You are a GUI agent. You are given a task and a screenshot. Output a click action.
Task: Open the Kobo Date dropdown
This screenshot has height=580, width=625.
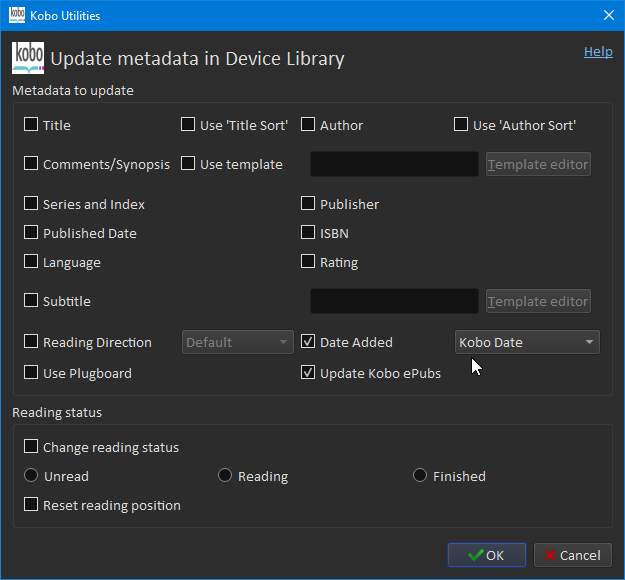(x=527, y=342)
